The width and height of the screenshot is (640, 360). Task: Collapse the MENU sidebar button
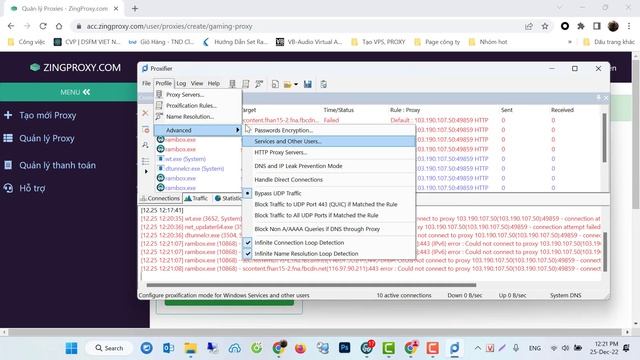tap(75, 92)
